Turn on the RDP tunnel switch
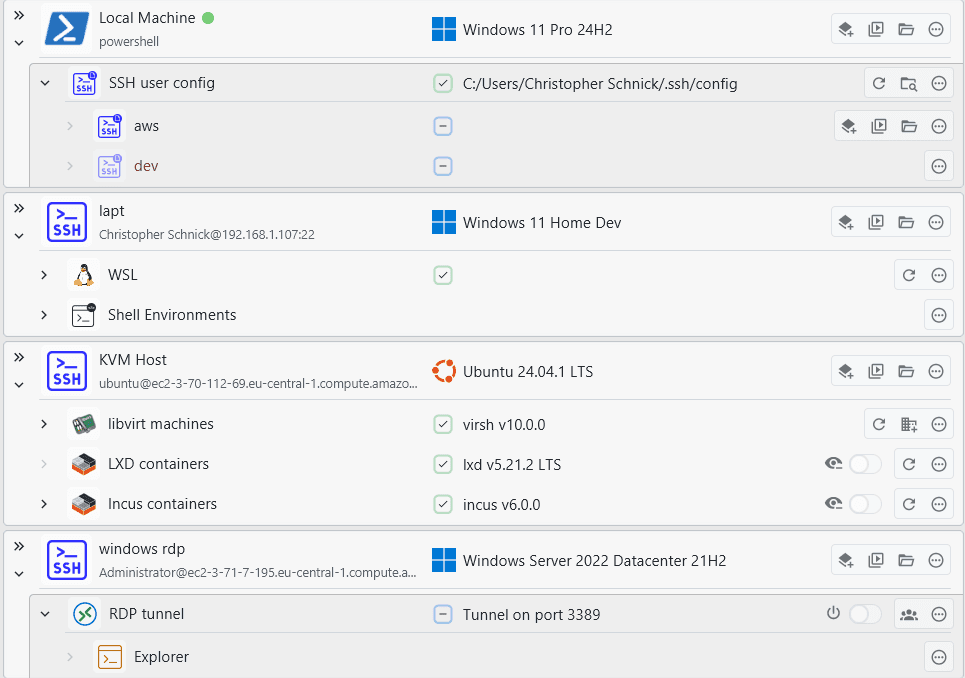The image size is (965, 678). pos(865,614)
